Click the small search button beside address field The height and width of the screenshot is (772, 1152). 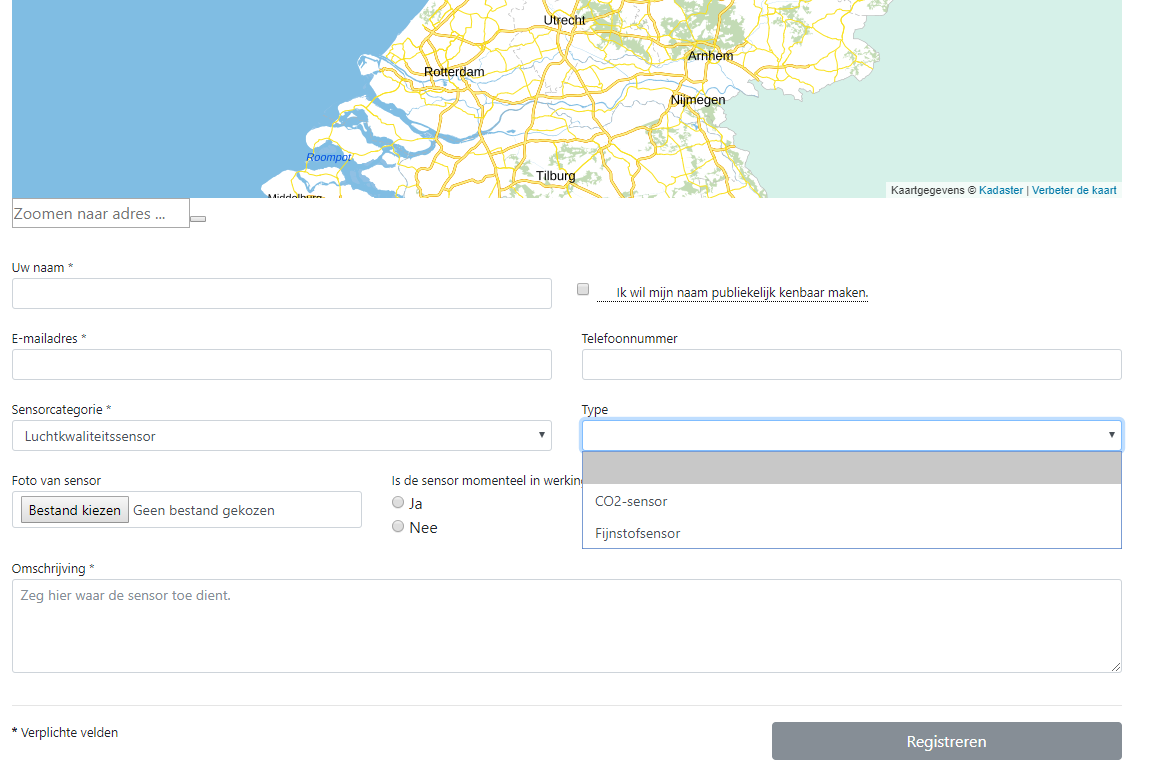point(198,218)
